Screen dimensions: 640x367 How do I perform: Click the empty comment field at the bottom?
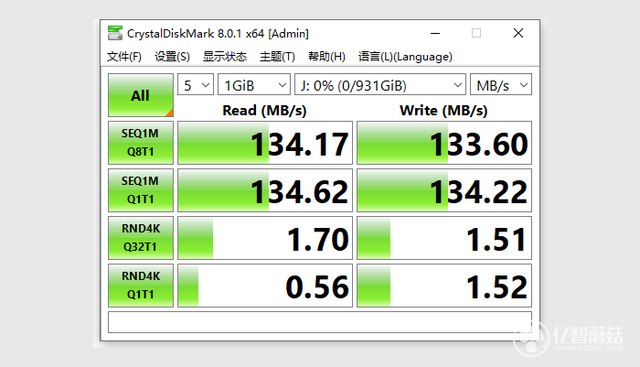(x=320, y=322)
